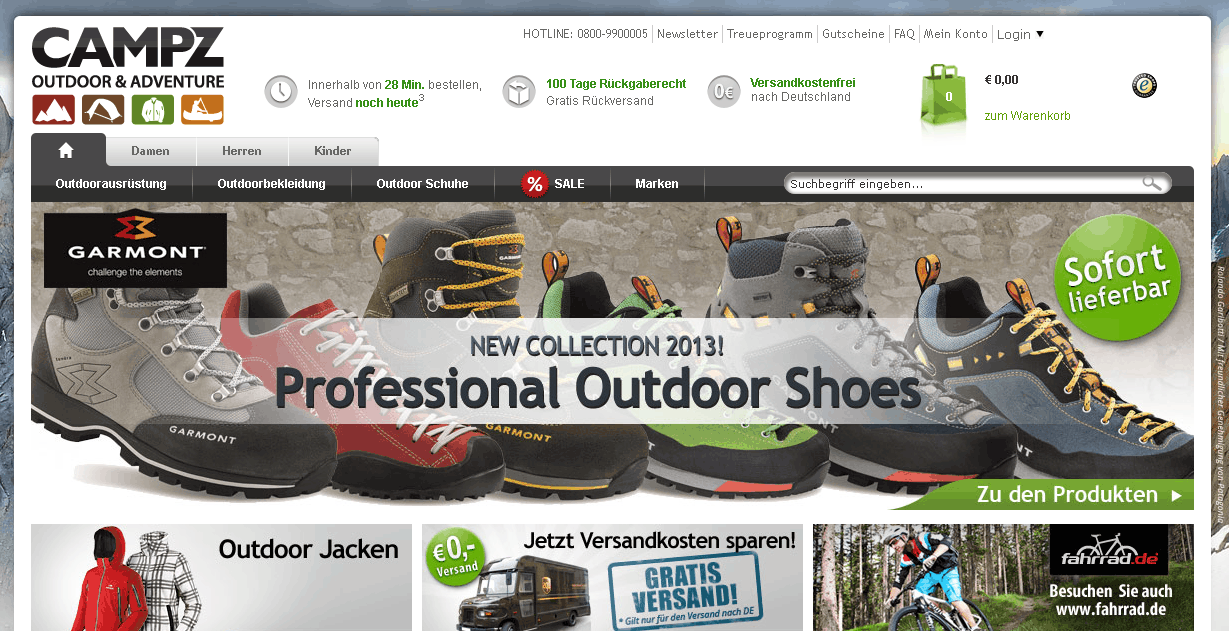Viewport: 1229px width, 631px height.
Task: Click the red mountain category icon
Action: tap(53, 110)
